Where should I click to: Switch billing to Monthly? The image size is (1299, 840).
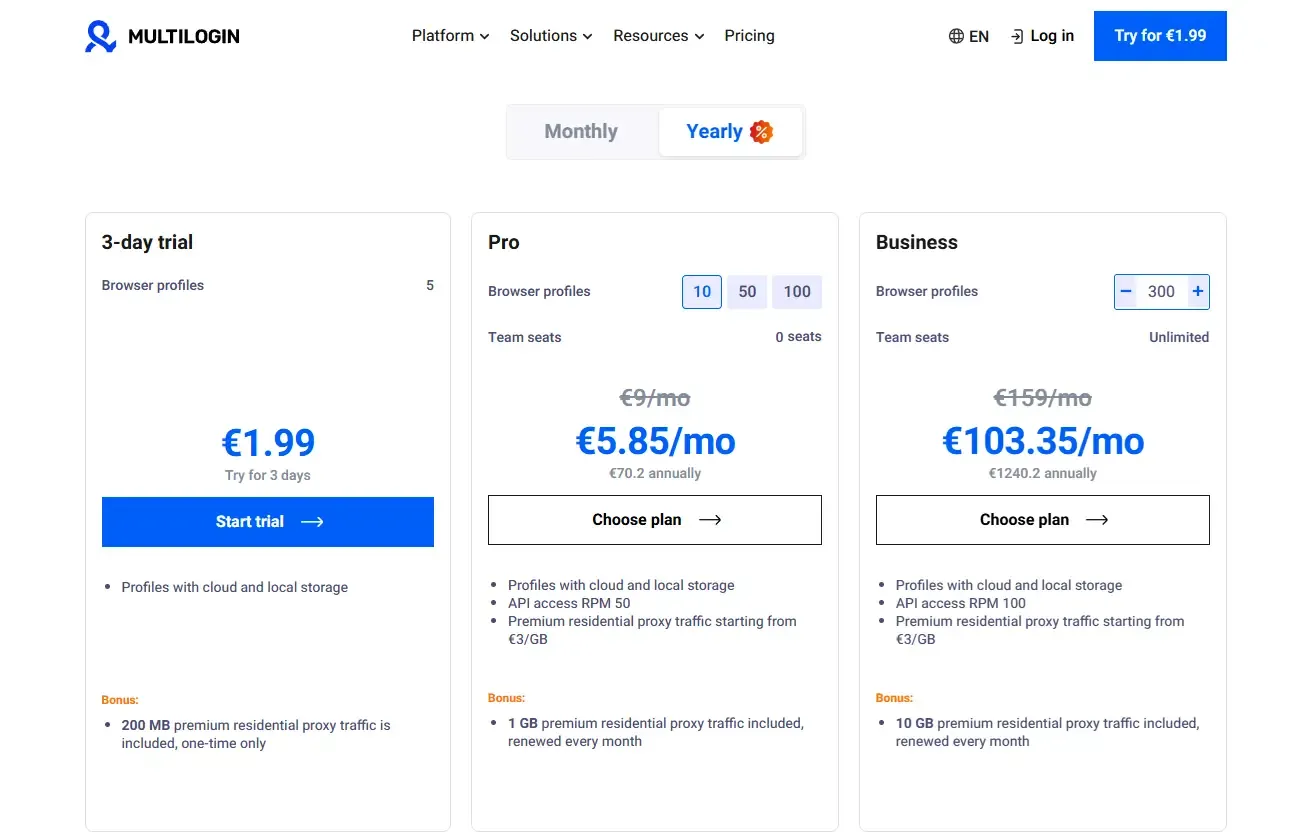581,131
